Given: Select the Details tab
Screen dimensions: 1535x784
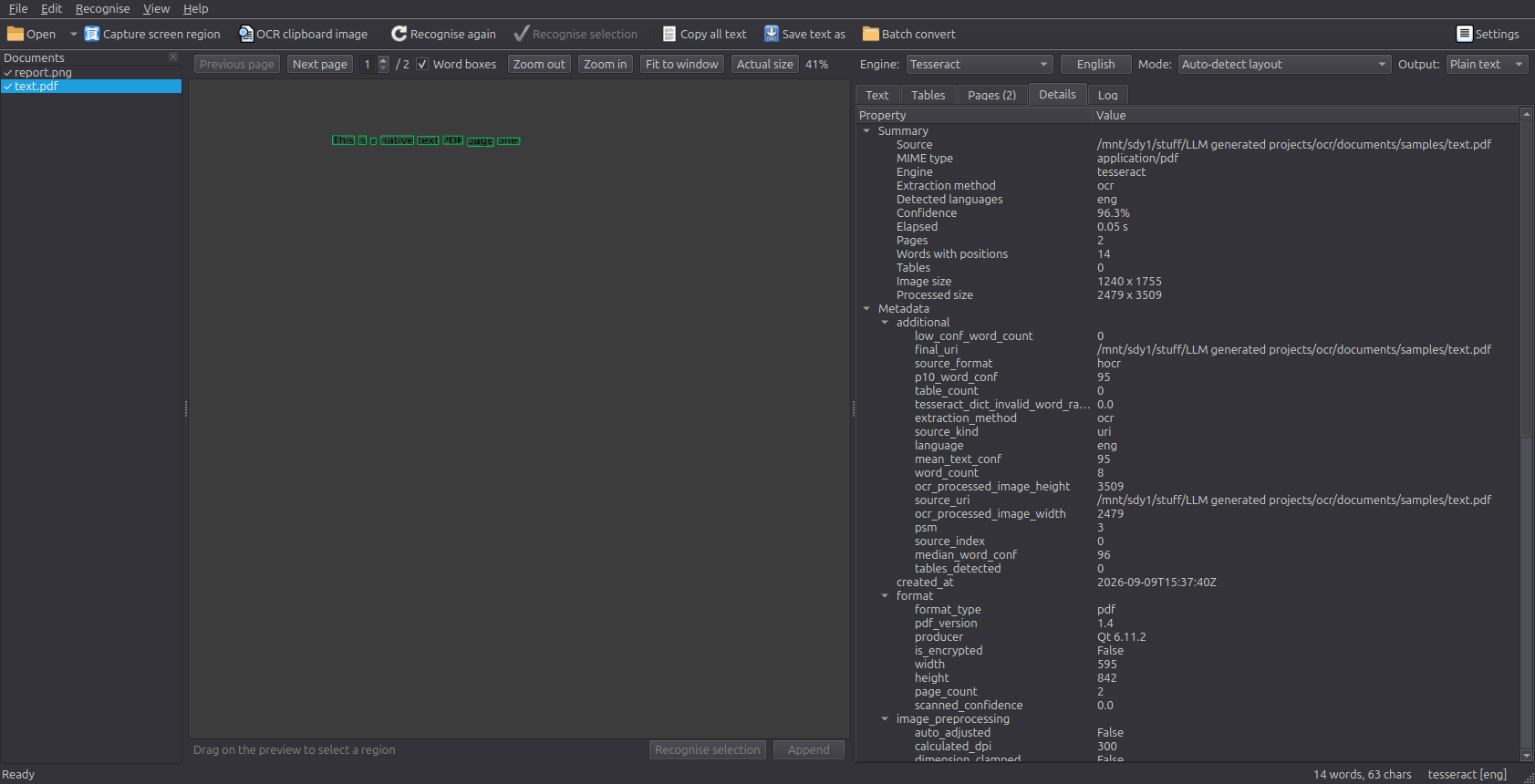Looking at the screenshot, I should tap(1057, 94).
